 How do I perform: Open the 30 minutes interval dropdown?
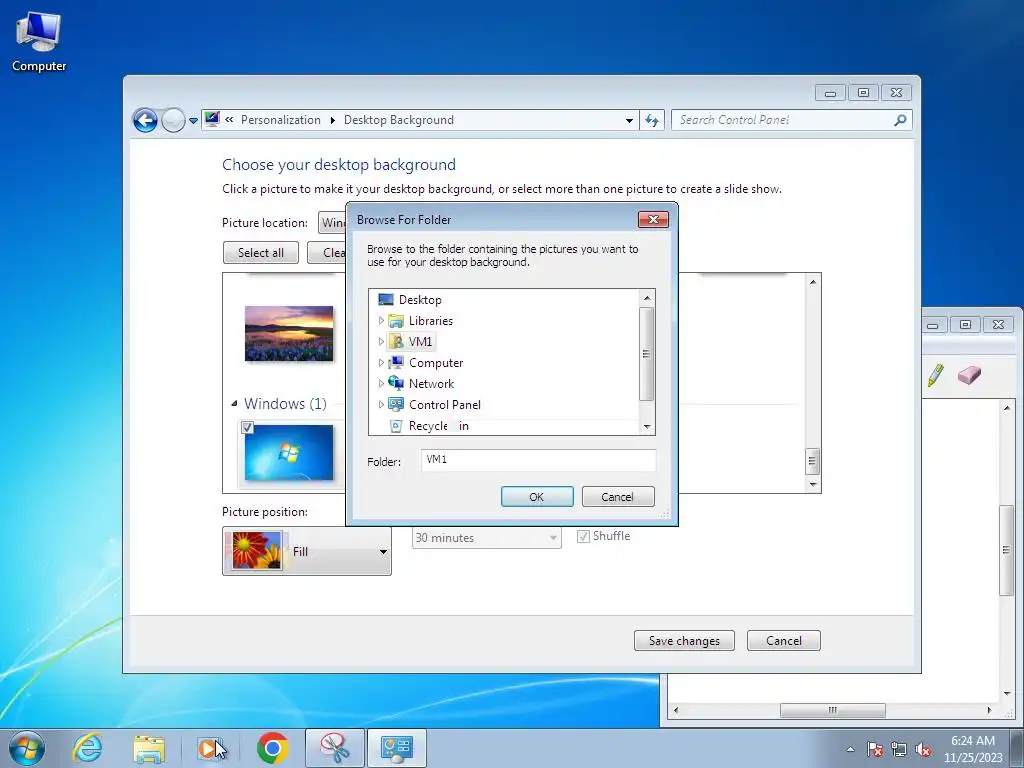pos(487,537)
